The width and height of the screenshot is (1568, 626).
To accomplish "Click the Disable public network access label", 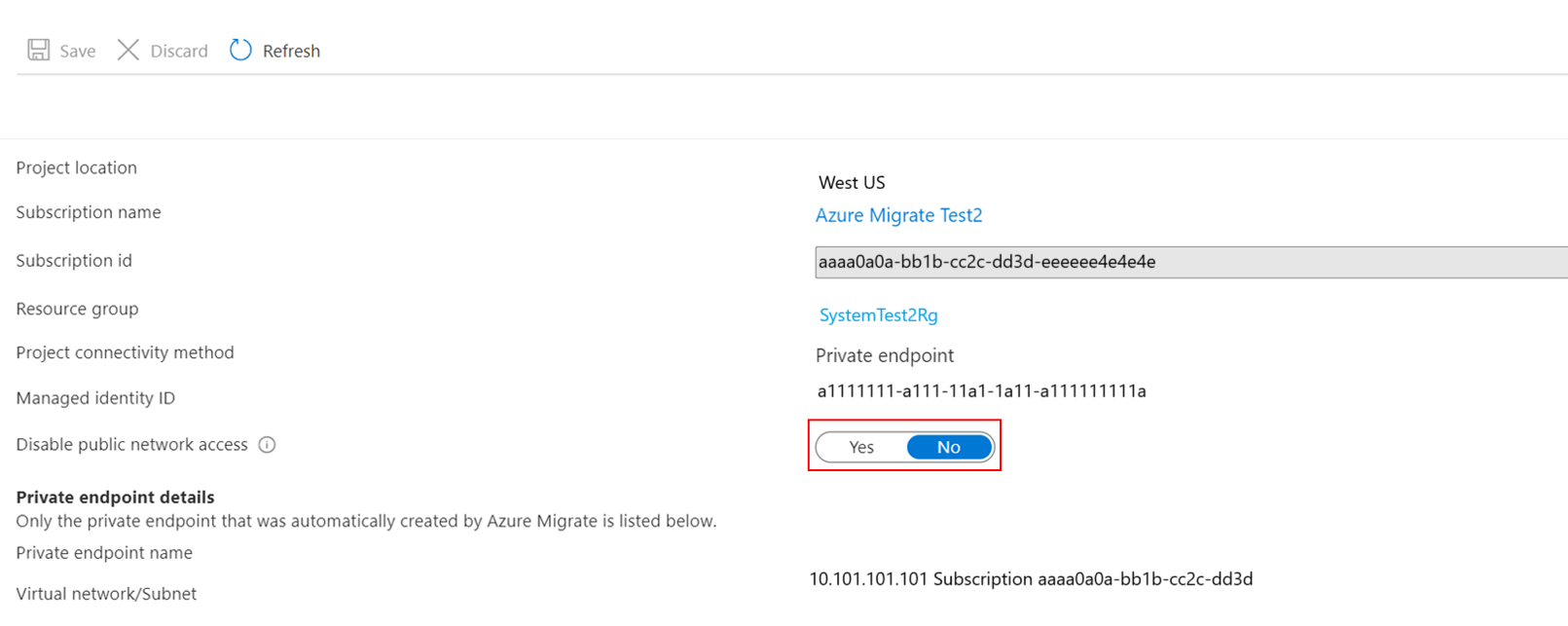I will pyautogui.click(x=131, y=445).
